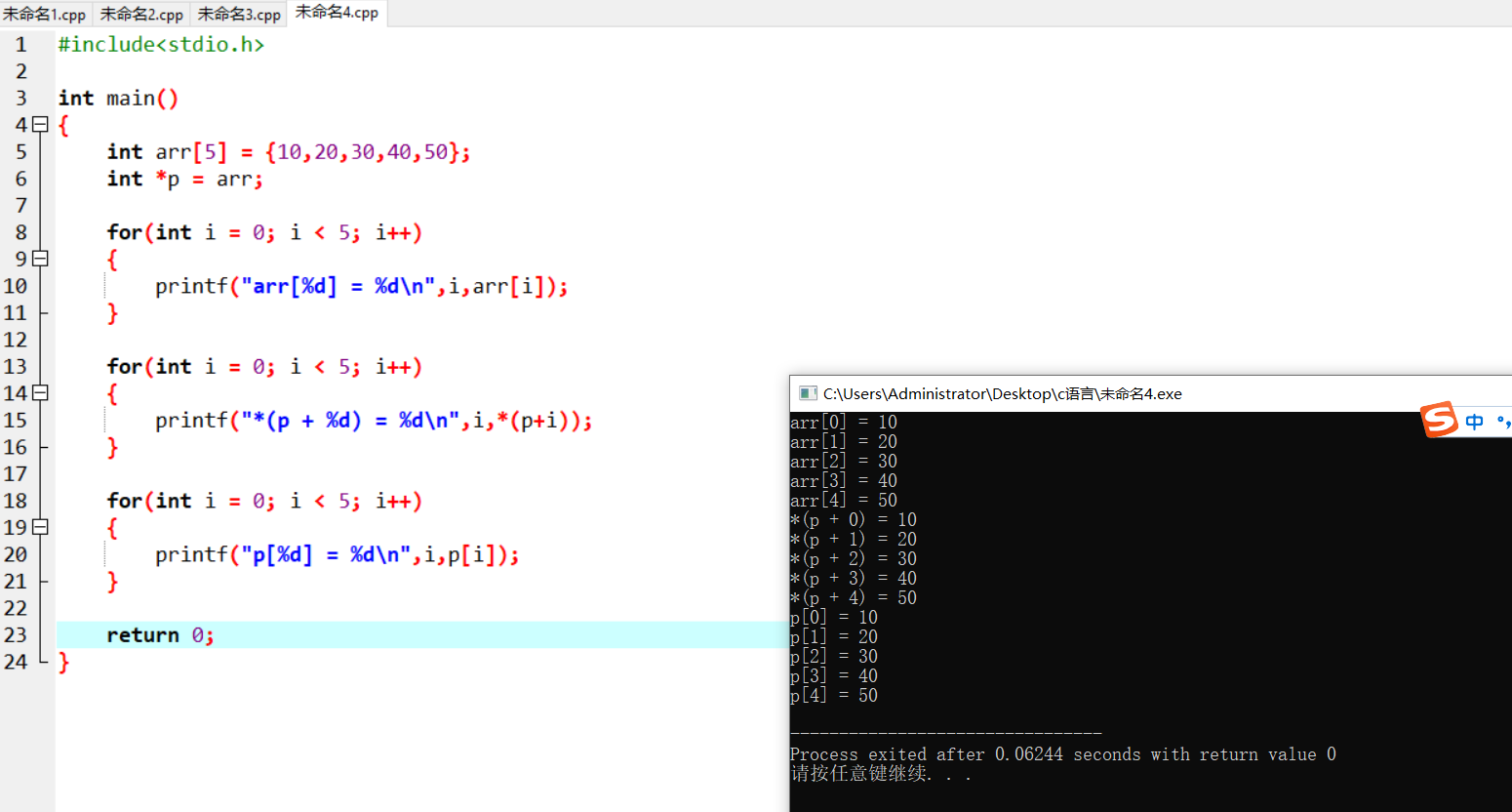Click the for loop header on line 8
Viewport: 1512px width, 812px height.
264,233
